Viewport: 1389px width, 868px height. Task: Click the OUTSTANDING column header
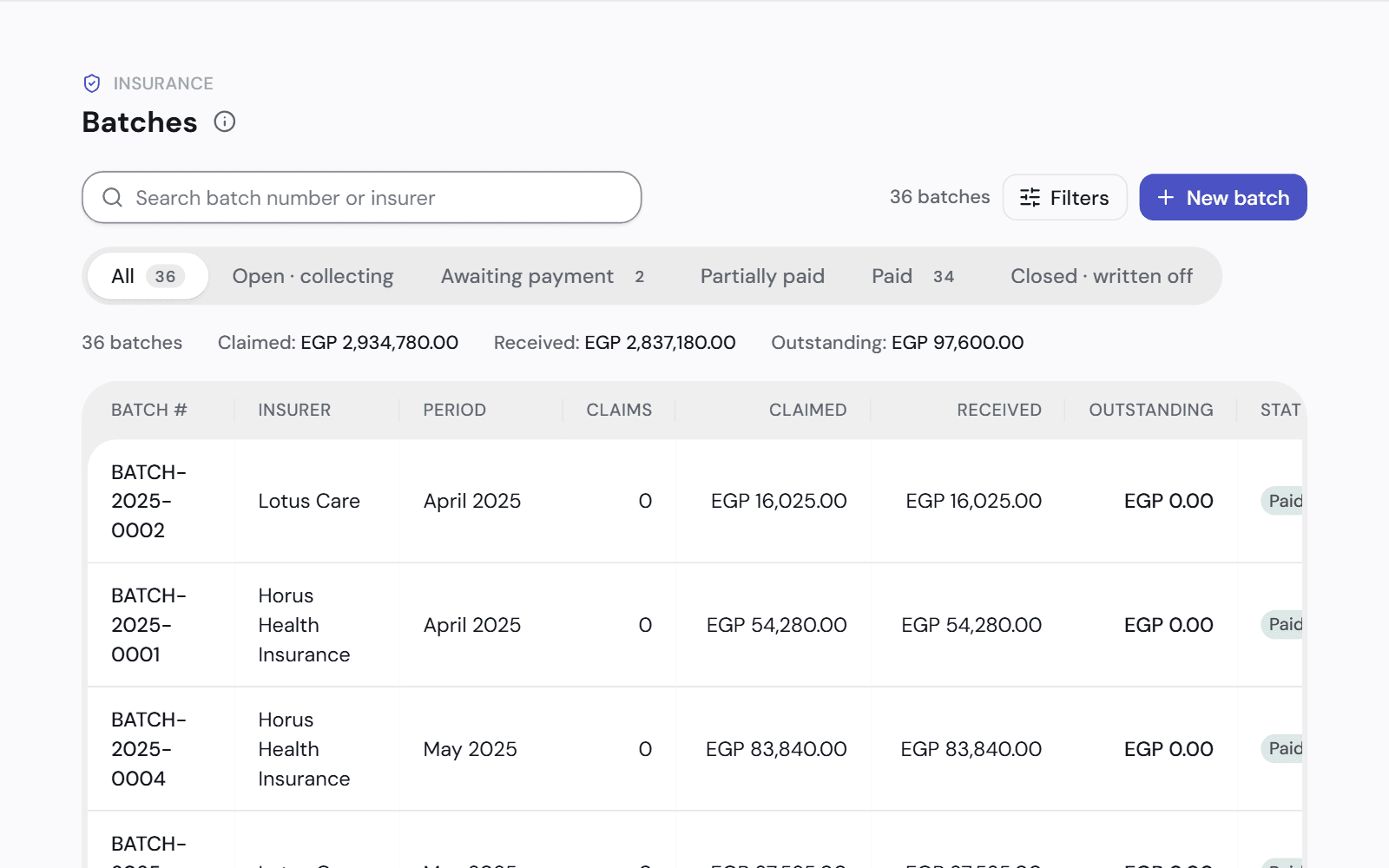pos(1151,410)
